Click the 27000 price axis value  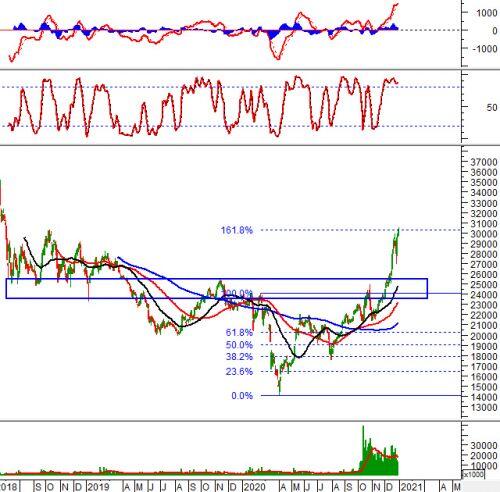(483, 264)
